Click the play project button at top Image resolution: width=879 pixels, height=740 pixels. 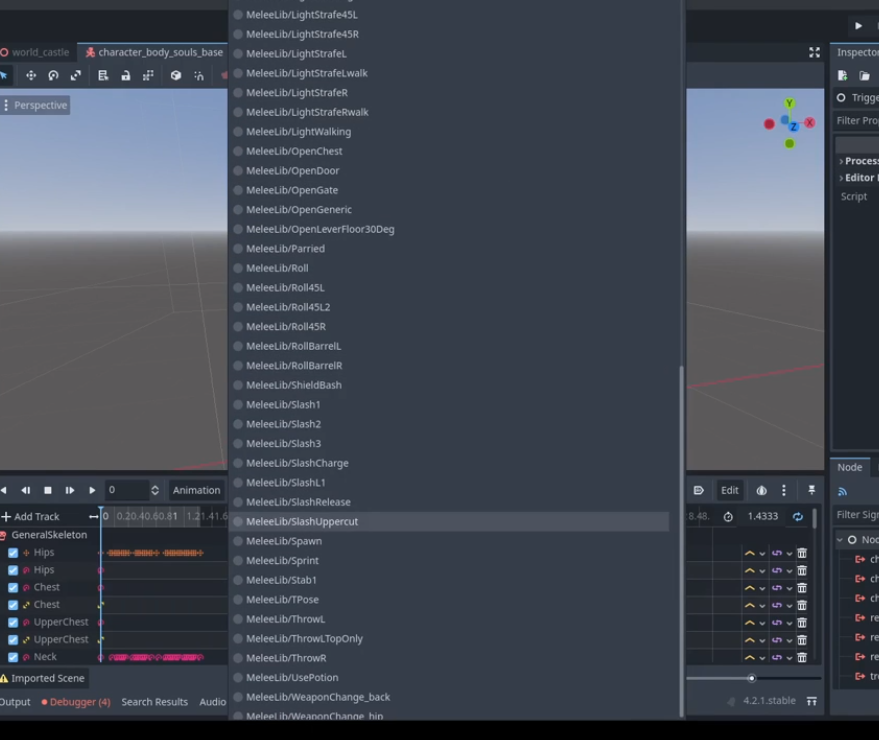858,26
